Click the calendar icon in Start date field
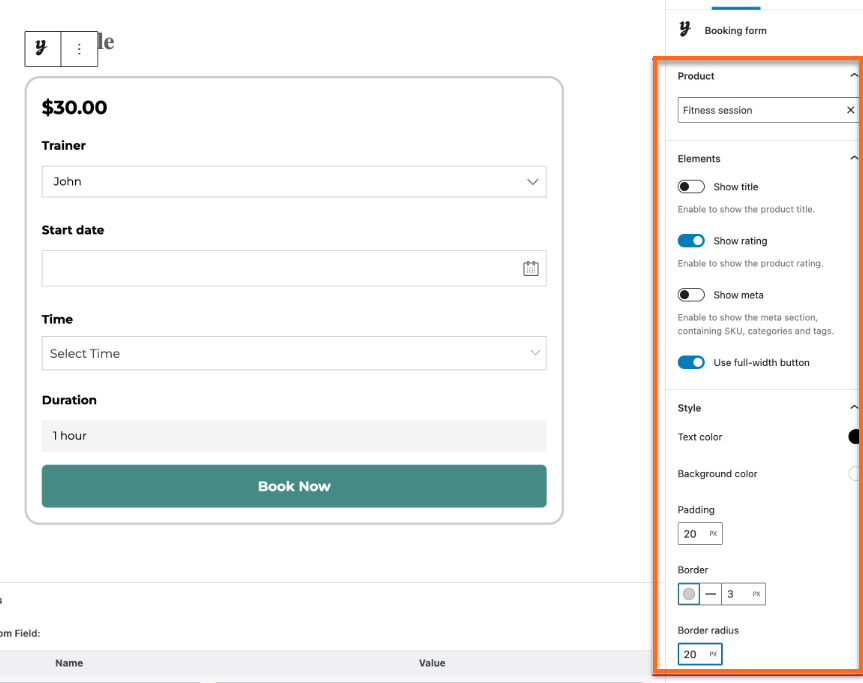Screen dimensions: 863x683 [531, 268]
